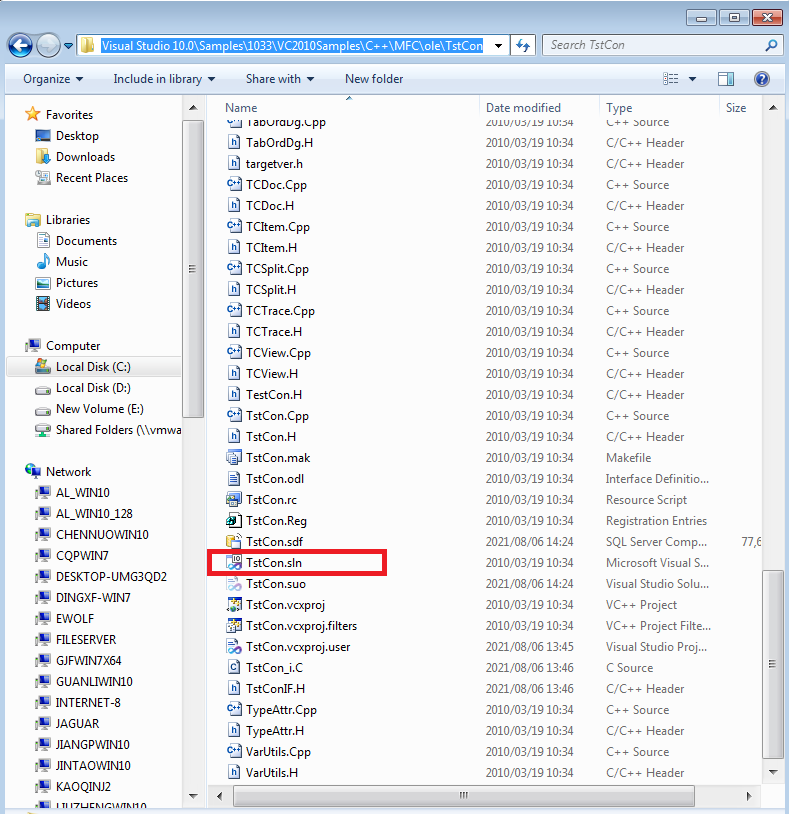Click the file list vertical scrollbar thumb
This screenshot has width=789, height=814.
tap(773, 664)
